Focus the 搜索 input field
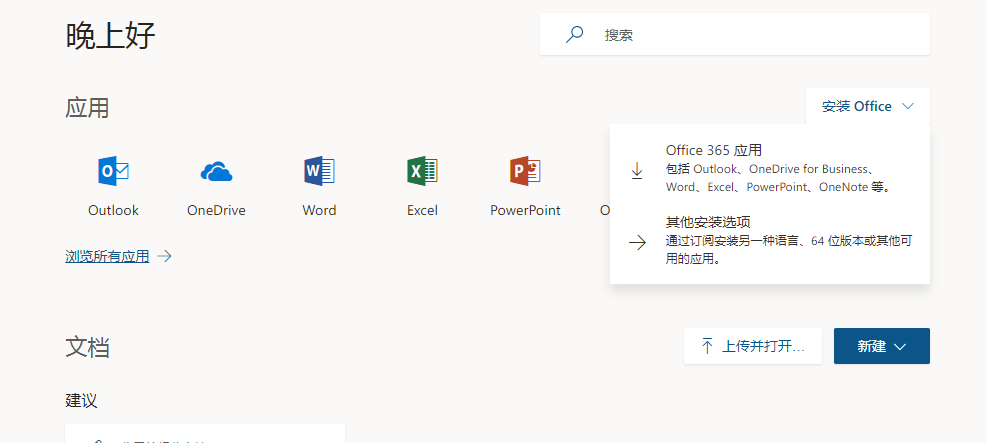Image resolution: width=986 pixels, height=443 pixels. 734,34
